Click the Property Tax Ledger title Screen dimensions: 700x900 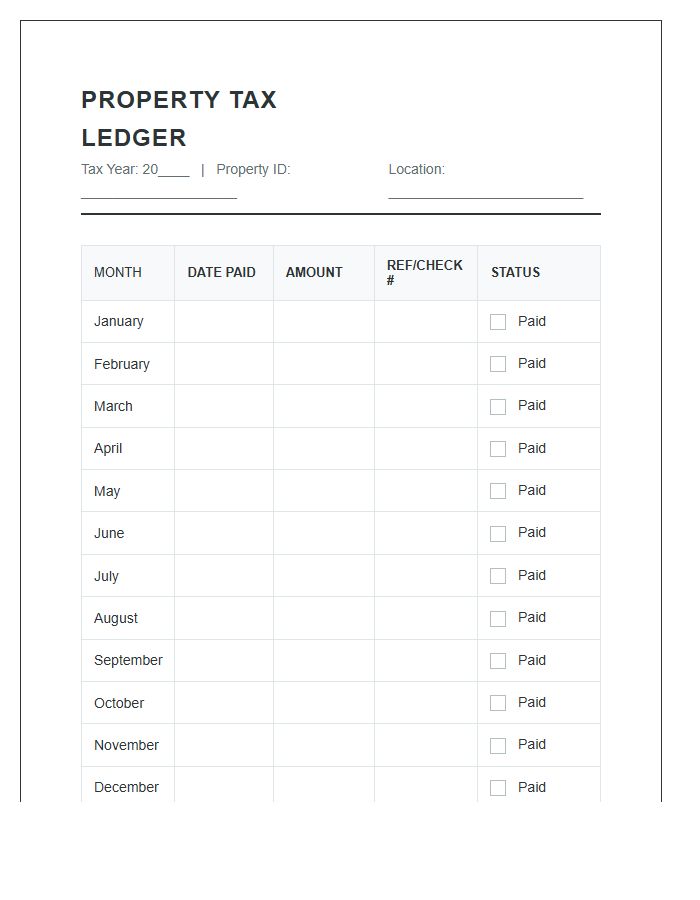(x=179, y=119)
